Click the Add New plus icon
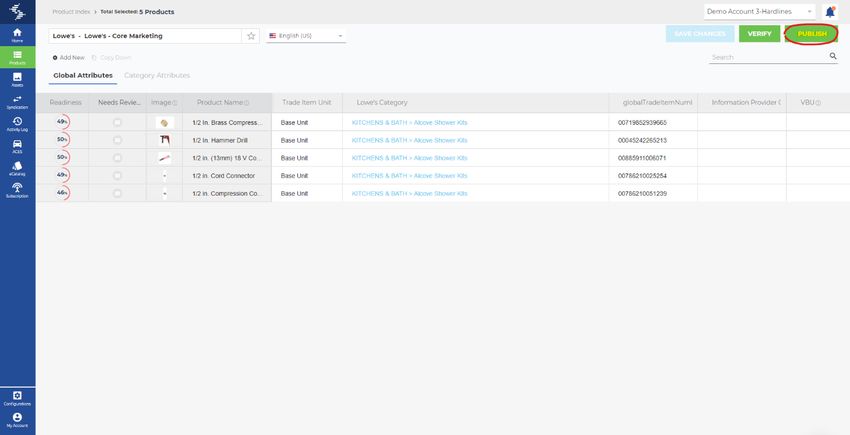The image size is (850, 435). tap(55, 57)
